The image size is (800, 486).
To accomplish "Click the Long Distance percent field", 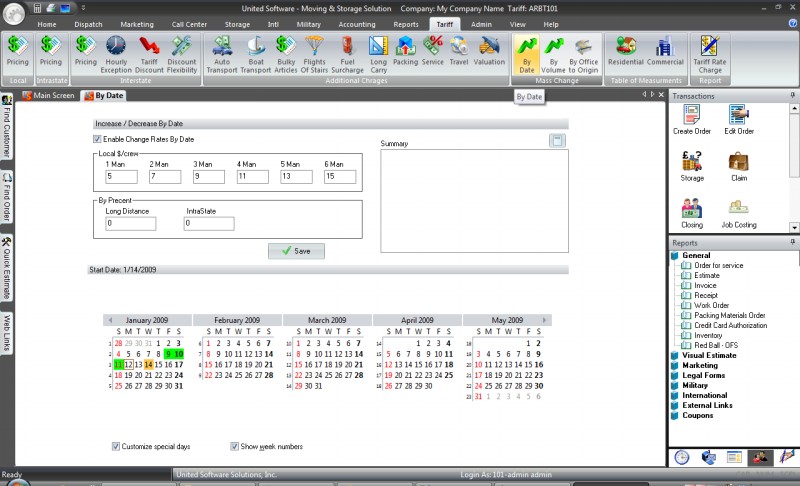I will click(x=131, y=223).
